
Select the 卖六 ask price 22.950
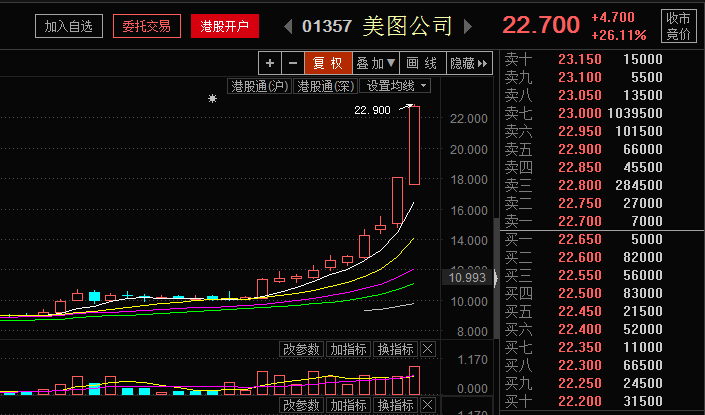coord(580,131)
